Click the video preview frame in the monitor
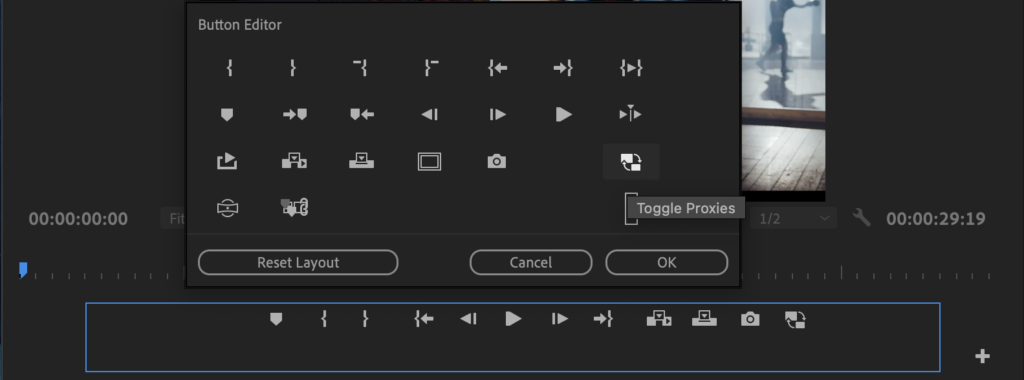The width and height of the screenshot is (1024, 380). coord(783,98)
